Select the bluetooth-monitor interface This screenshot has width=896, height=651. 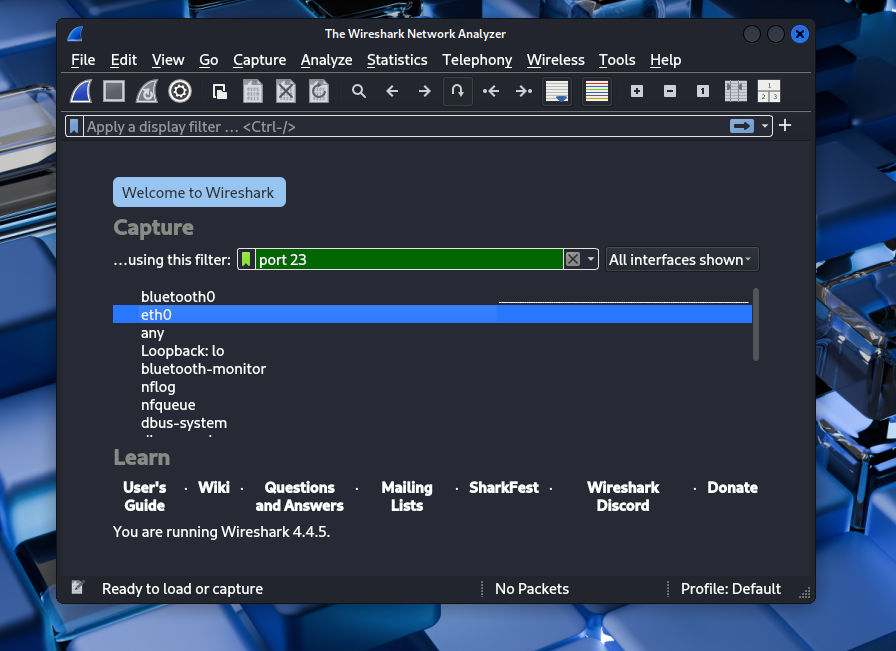click(203, 369)
